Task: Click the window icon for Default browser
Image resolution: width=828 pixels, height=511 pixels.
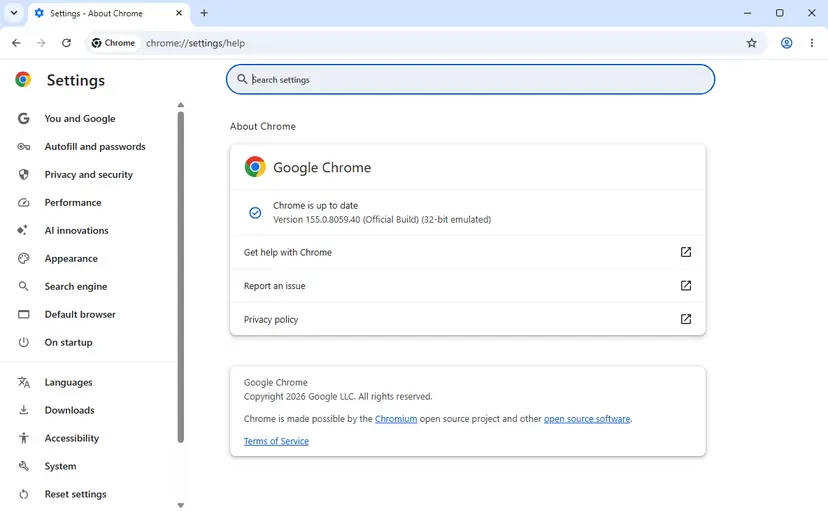Action: click(24, 315)
